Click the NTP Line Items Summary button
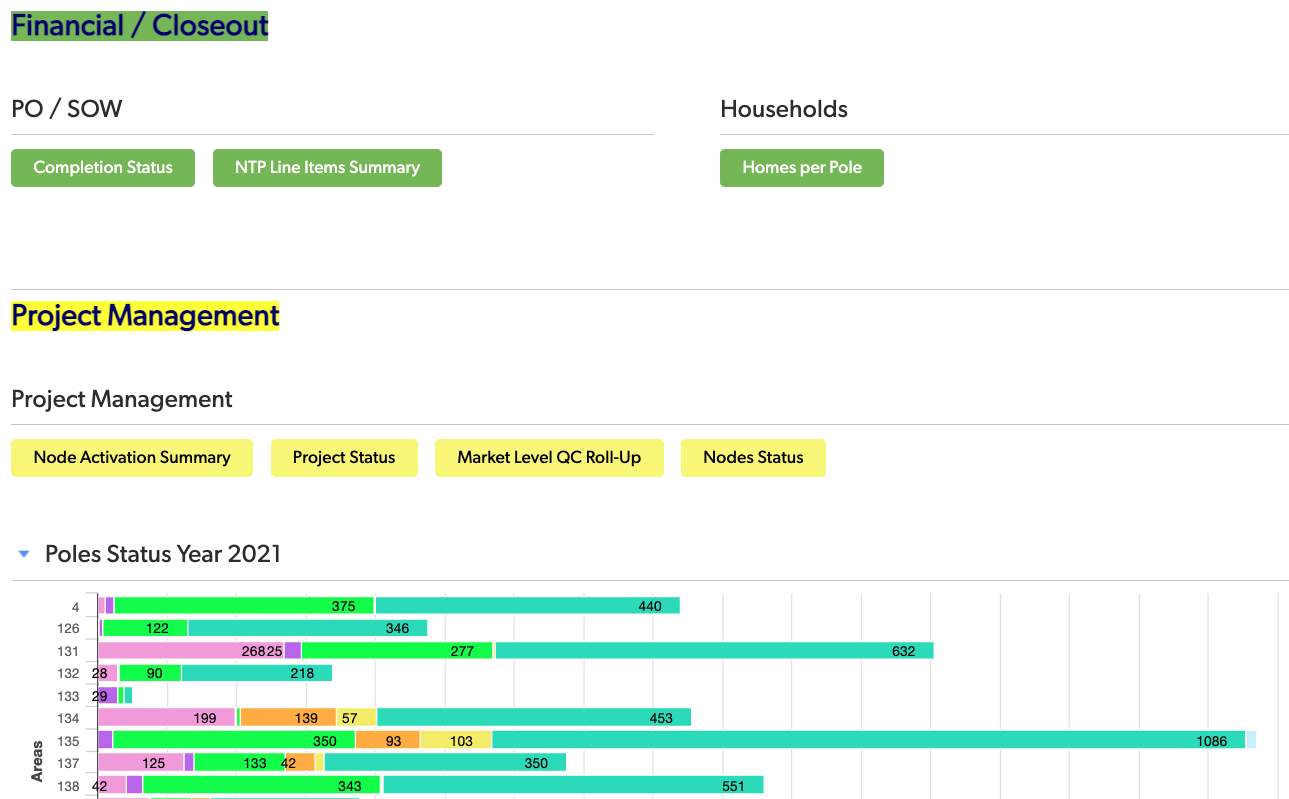 [327, 168]
